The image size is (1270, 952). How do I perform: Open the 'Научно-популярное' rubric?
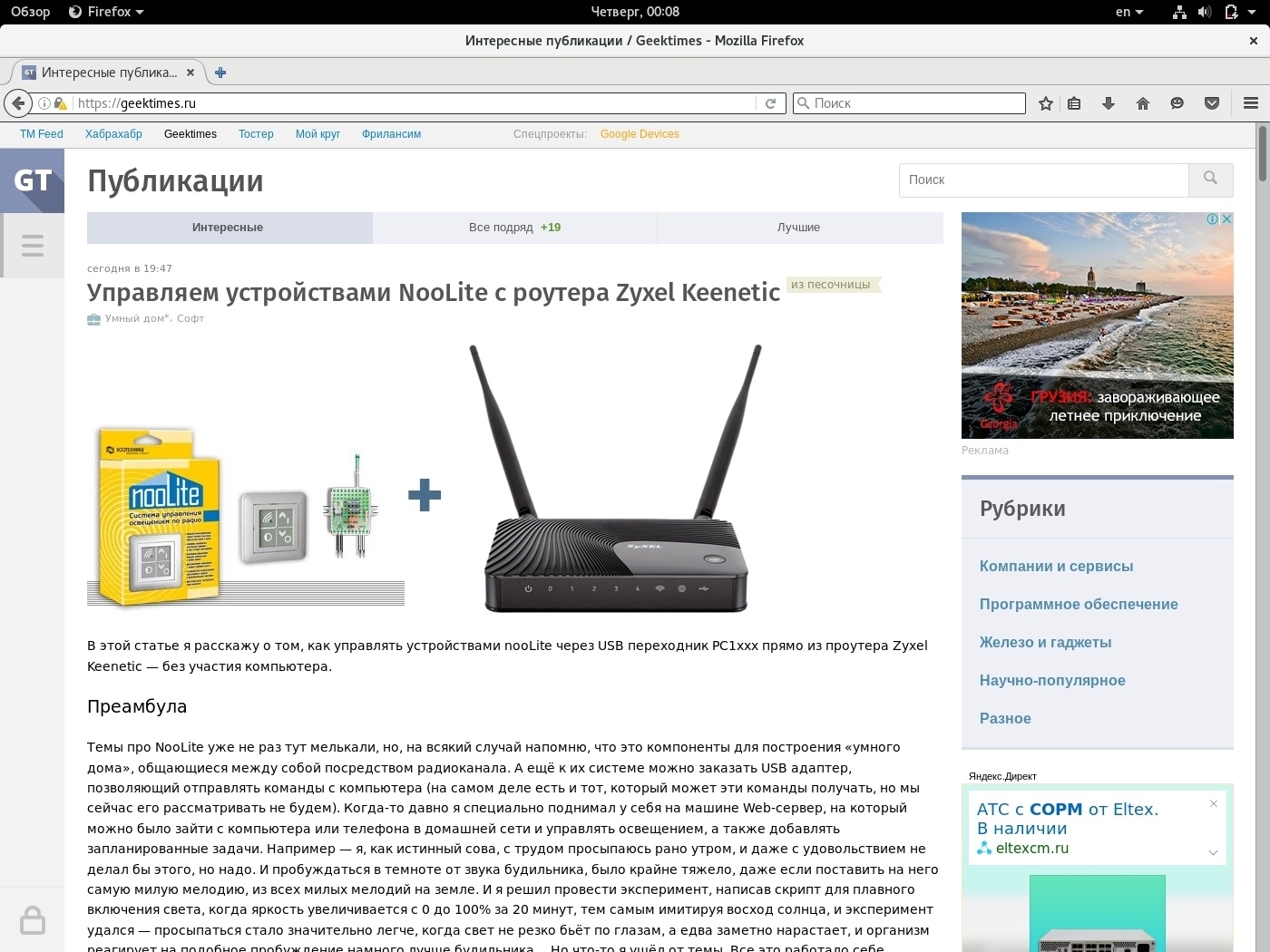[x=1052, y=681]
